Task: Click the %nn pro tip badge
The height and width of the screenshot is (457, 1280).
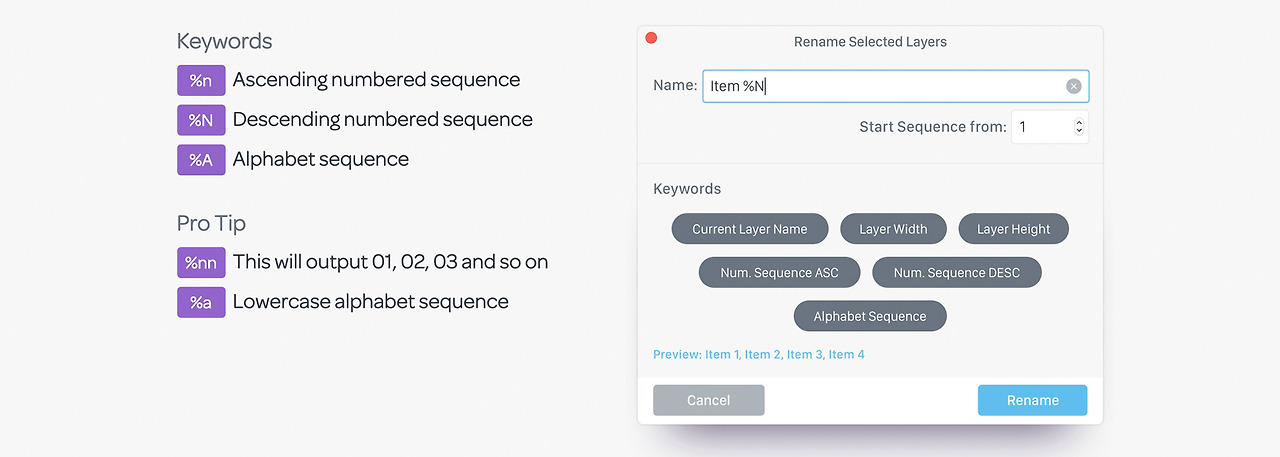Action: point(201,263)
